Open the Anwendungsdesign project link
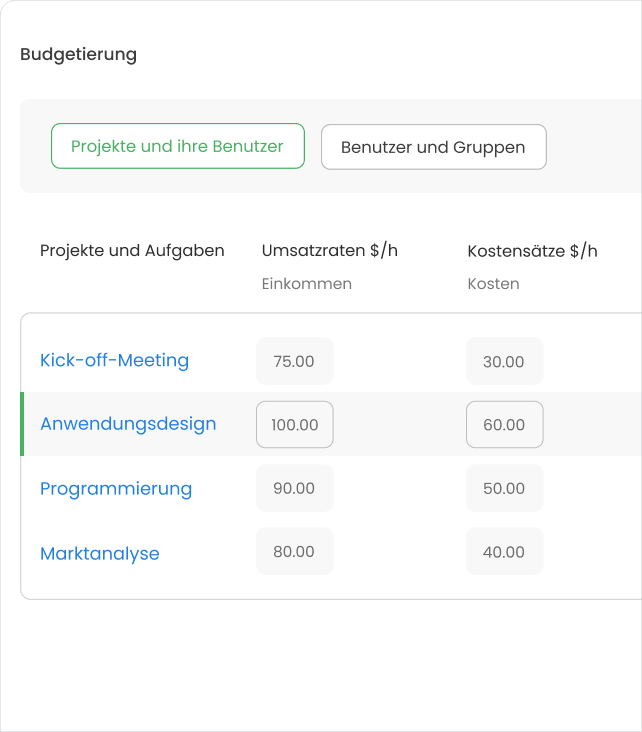642x732 pixels. pyautogui.click(x=128, y=423)
